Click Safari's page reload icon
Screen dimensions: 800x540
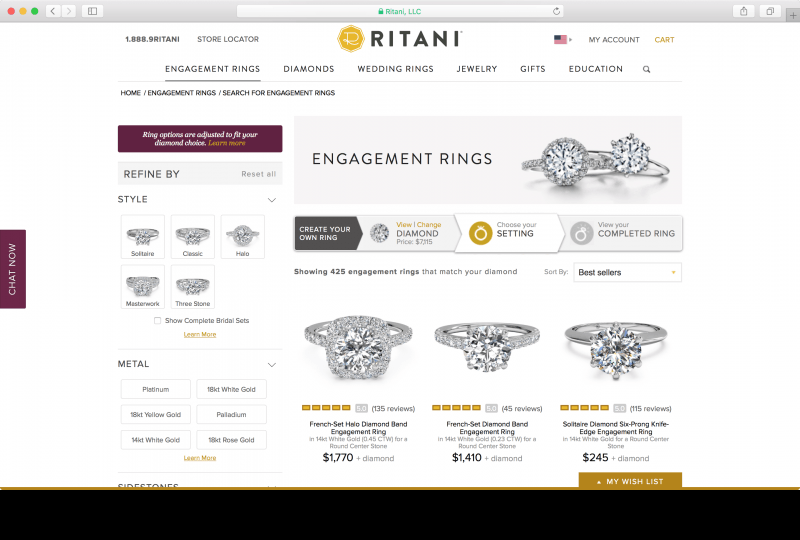[x=556, y=11]
